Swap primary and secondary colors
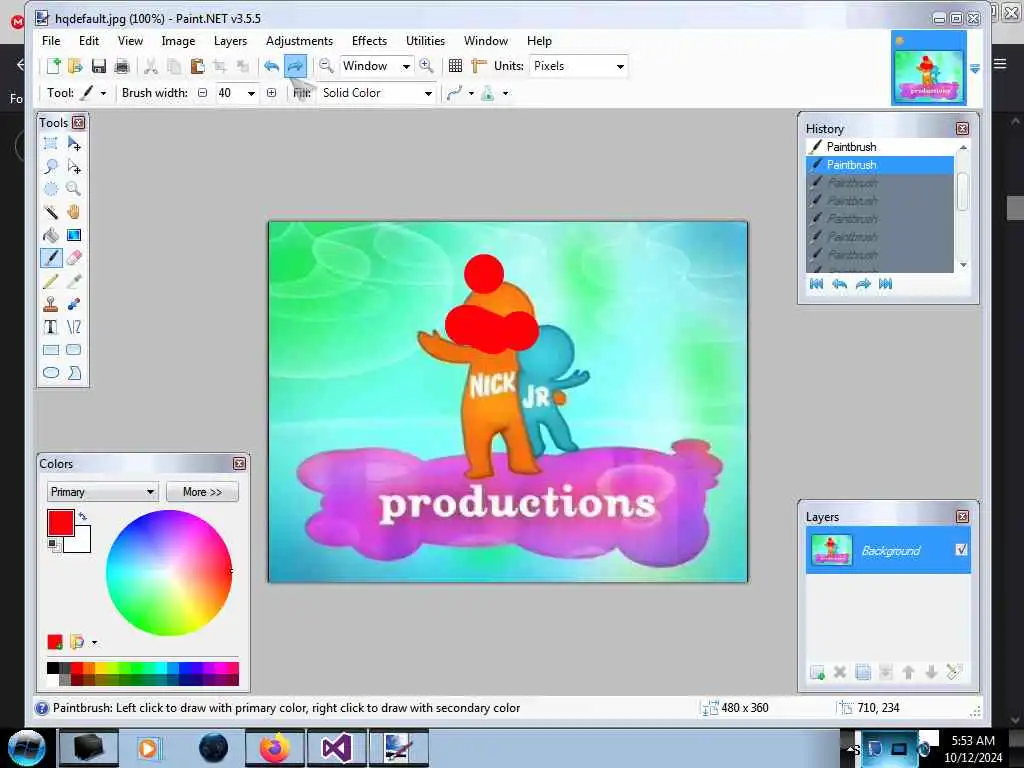 click(83, 516)
